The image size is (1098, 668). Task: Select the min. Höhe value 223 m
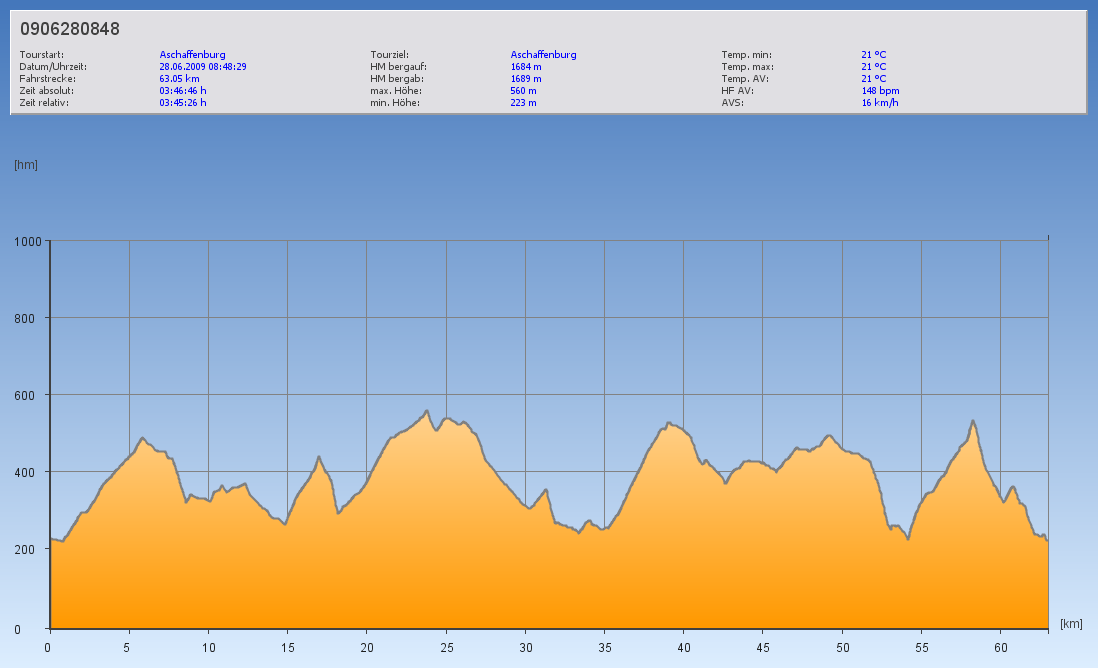pos(524,103)
